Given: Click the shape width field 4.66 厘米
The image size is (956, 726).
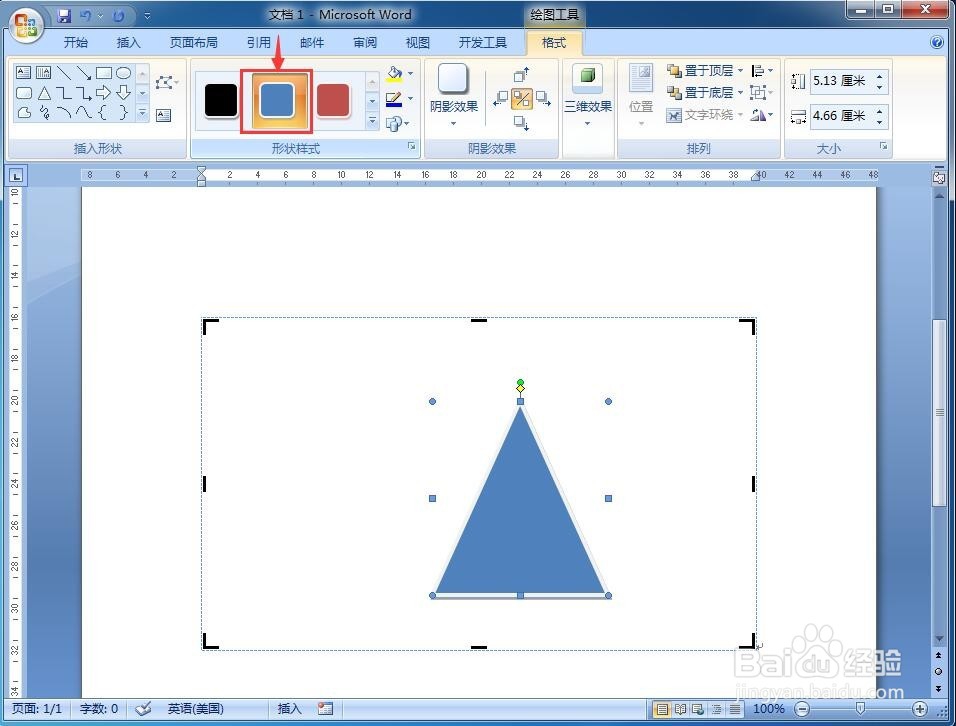Looking at the screenshot, I should (x=842, y=116).
